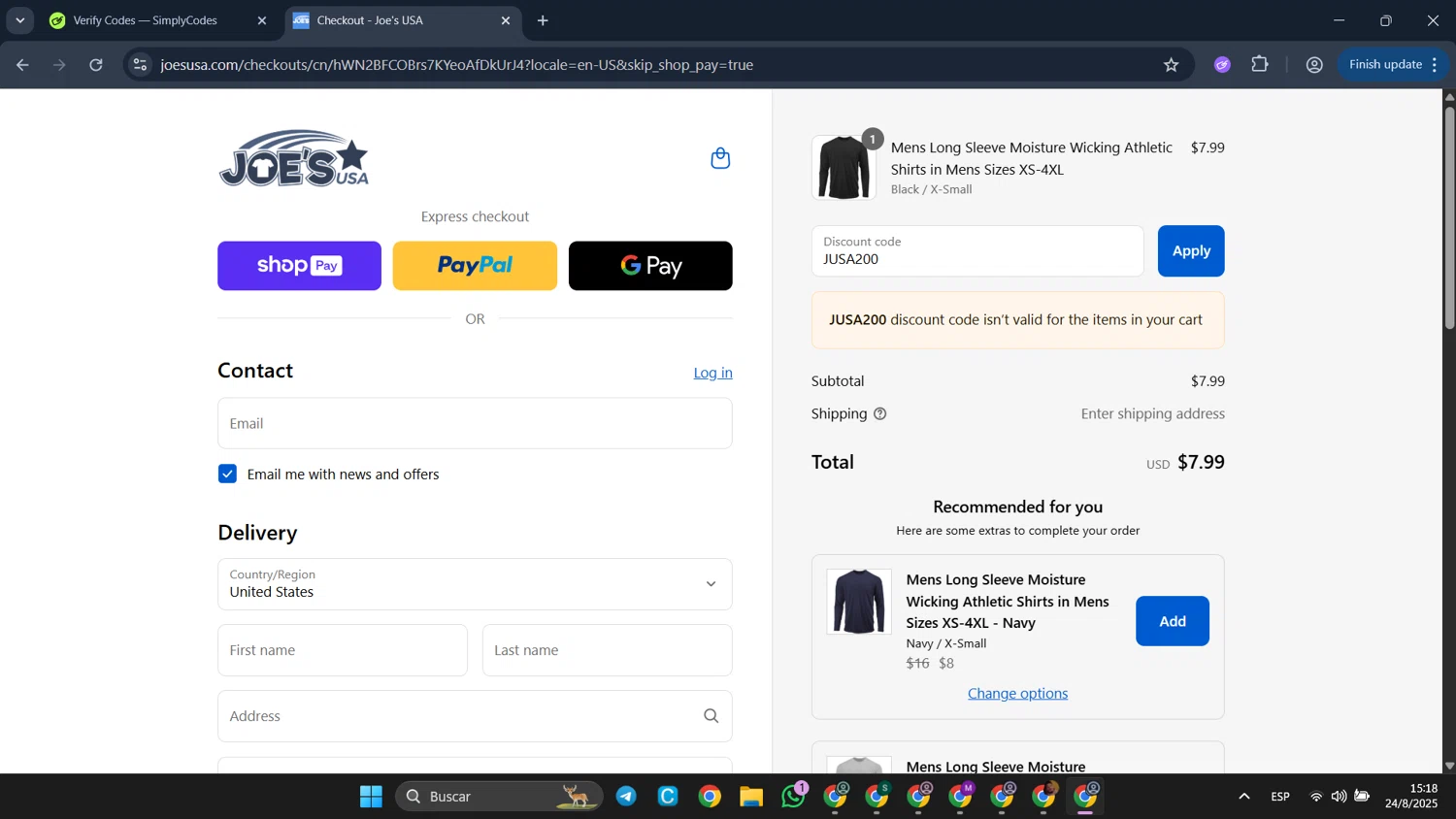Click the purple extension icon in toolbar

pyautogui.click(x=1222, y=65)
